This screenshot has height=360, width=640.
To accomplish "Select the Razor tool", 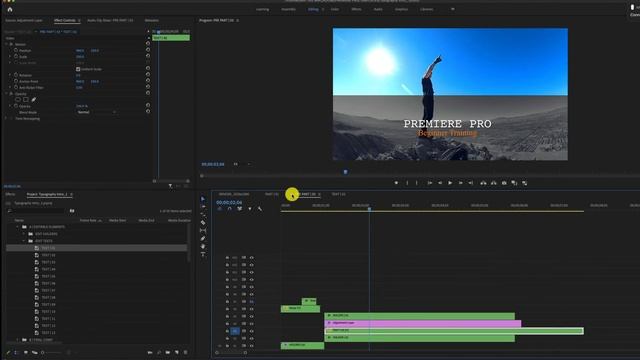I will 203,222.
